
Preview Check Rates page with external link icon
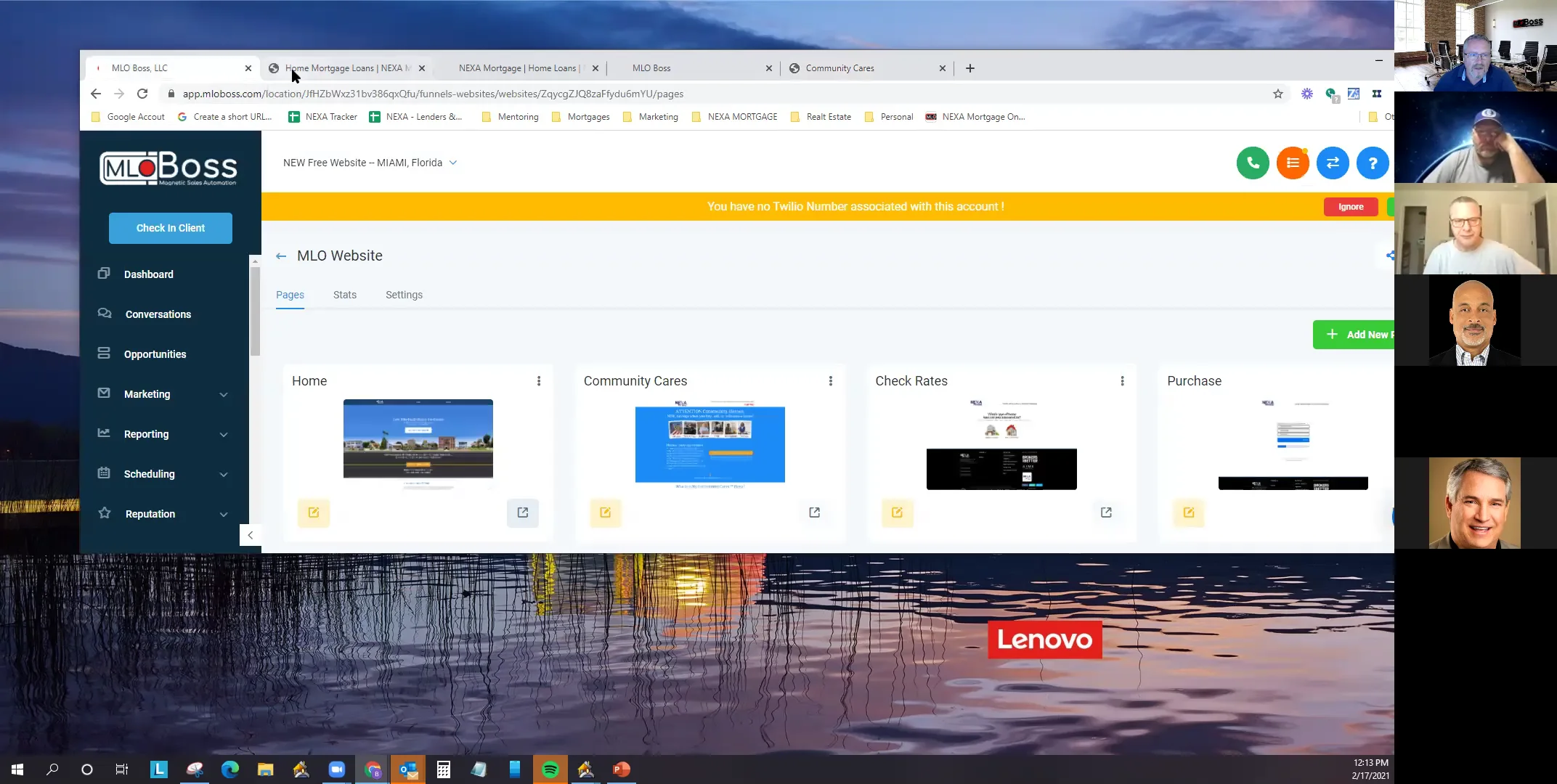tap(1106, 513)
